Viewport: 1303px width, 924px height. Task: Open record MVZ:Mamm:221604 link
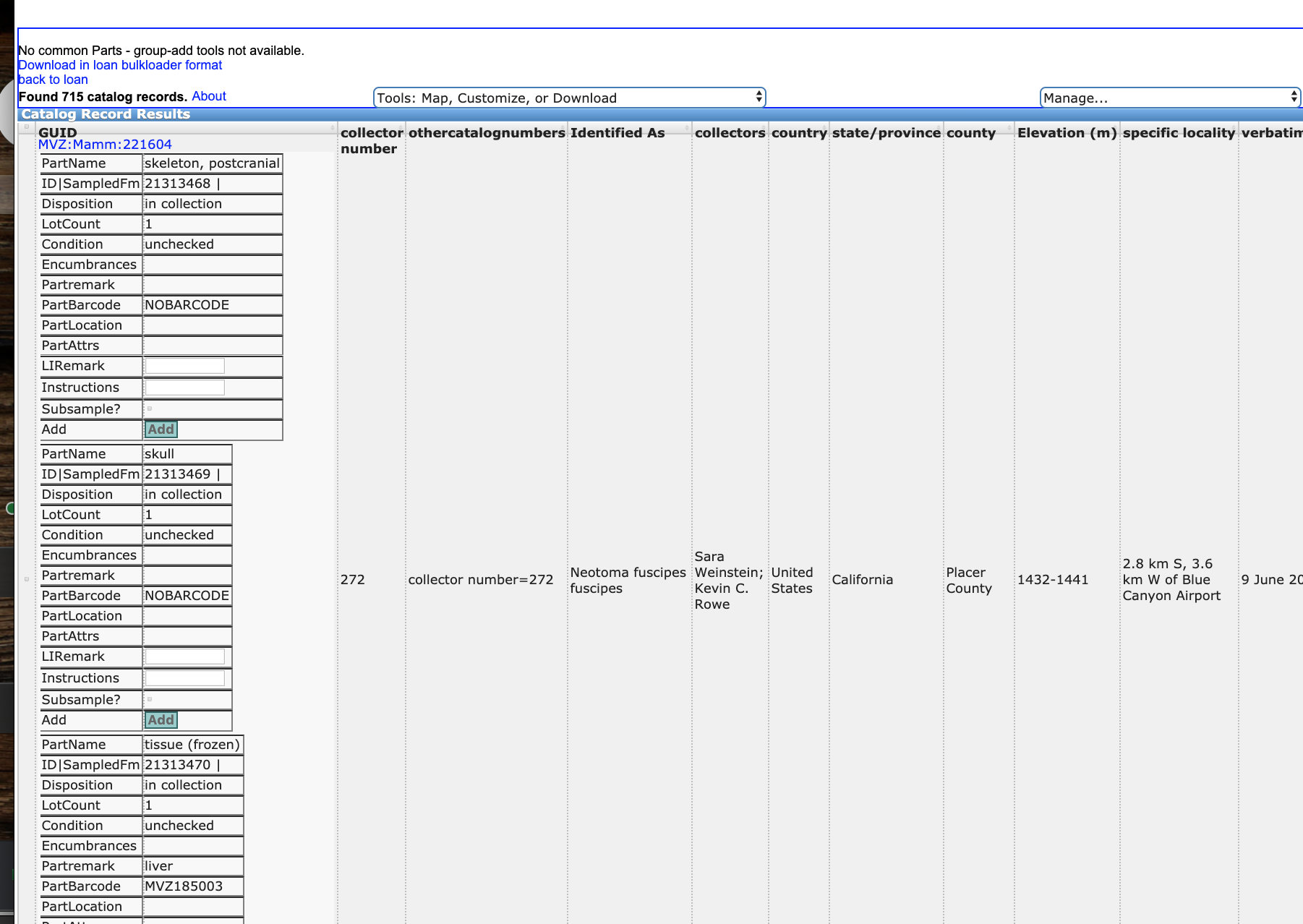click(105, 144)
